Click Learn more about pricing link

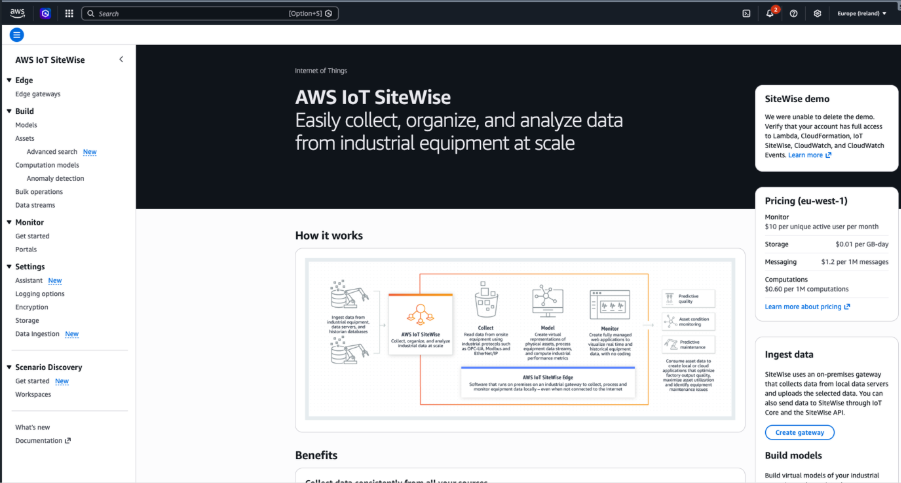click(x=807, y=307)
